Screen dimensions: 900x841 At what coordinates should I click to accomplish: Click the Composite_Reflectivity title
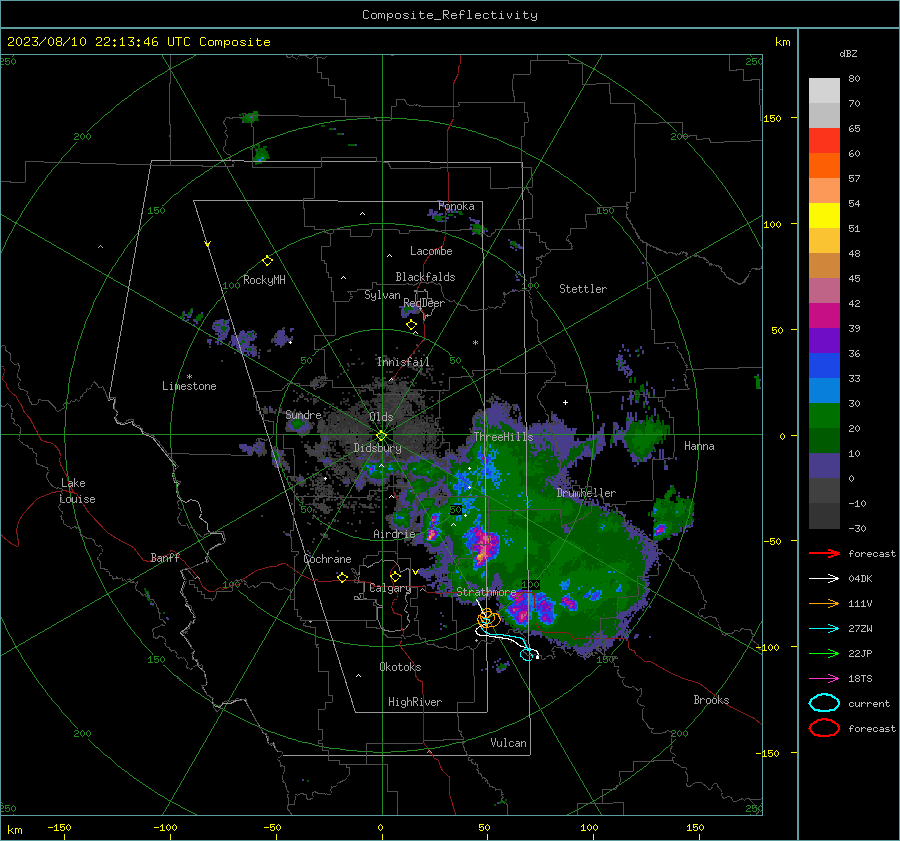click(449, 15)
